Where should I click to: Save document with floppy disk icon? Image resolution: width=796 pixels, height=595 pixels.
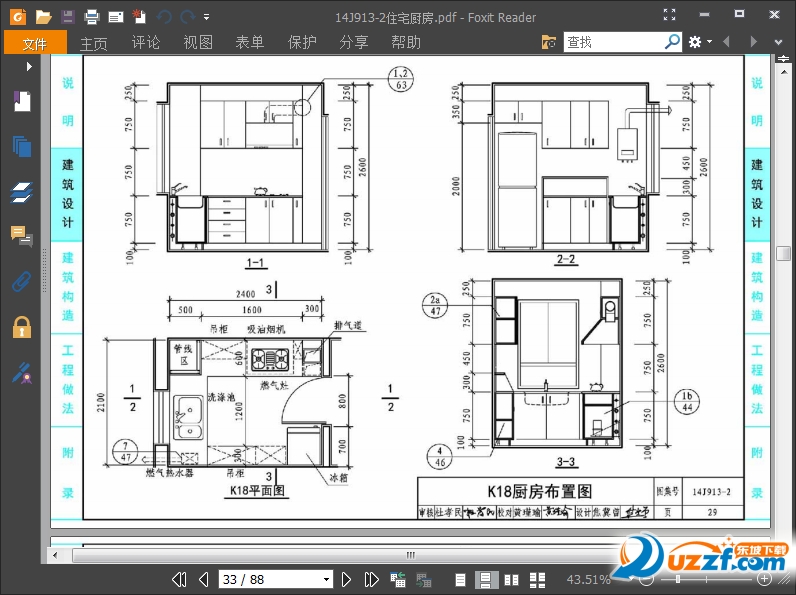68,17
